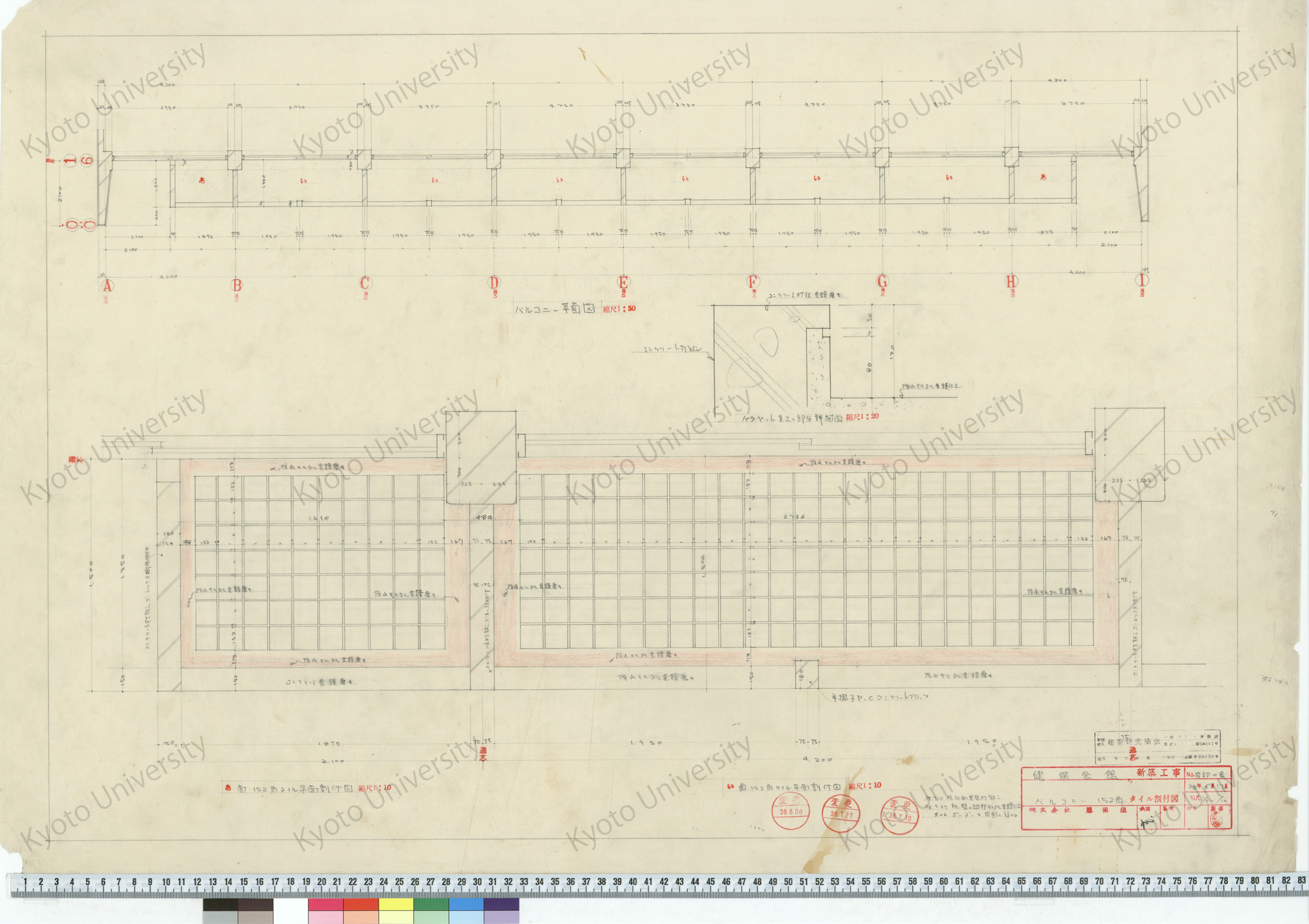Click the 変更 stamp dated 38.7.27
Viewport: 1309px width, 924px height.
[x=841, y=814]
